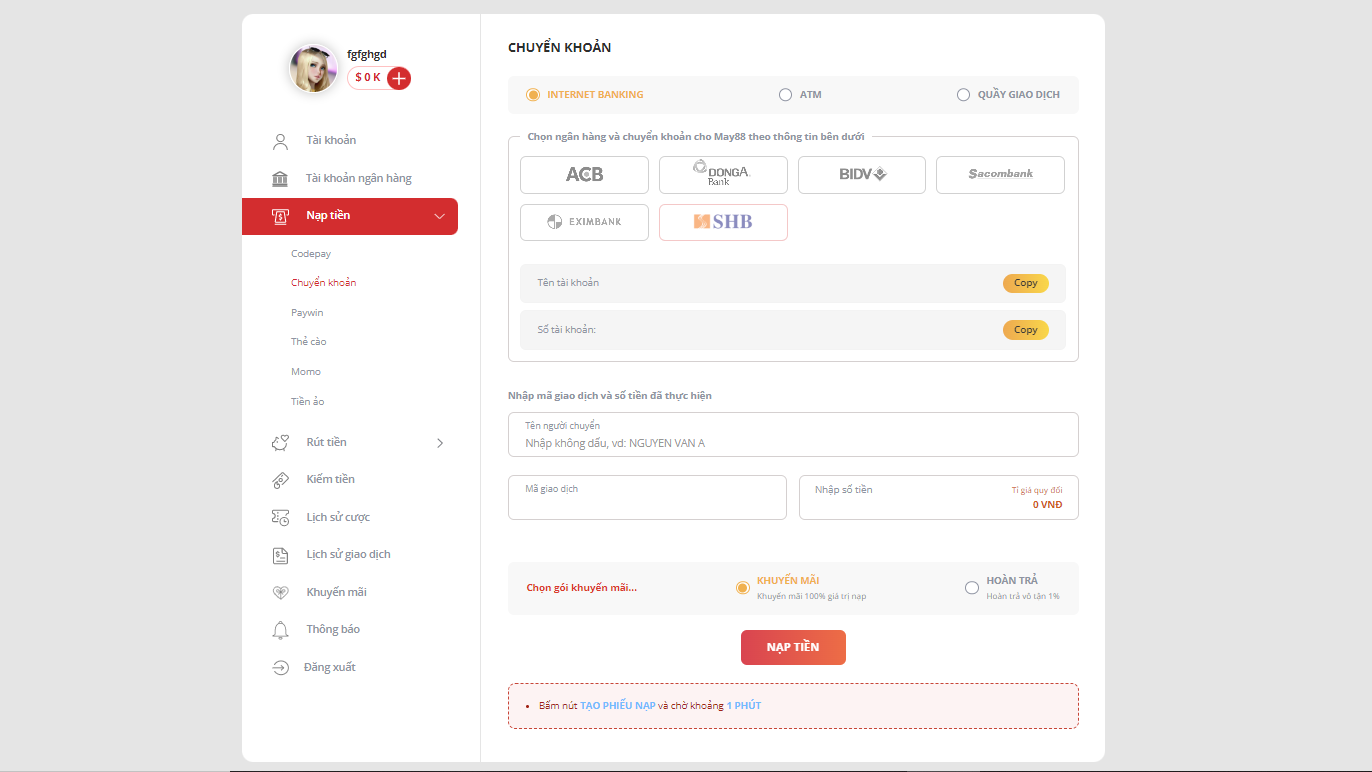Select the SHB bank logo
1372x772 pixels.
[723, 222]
